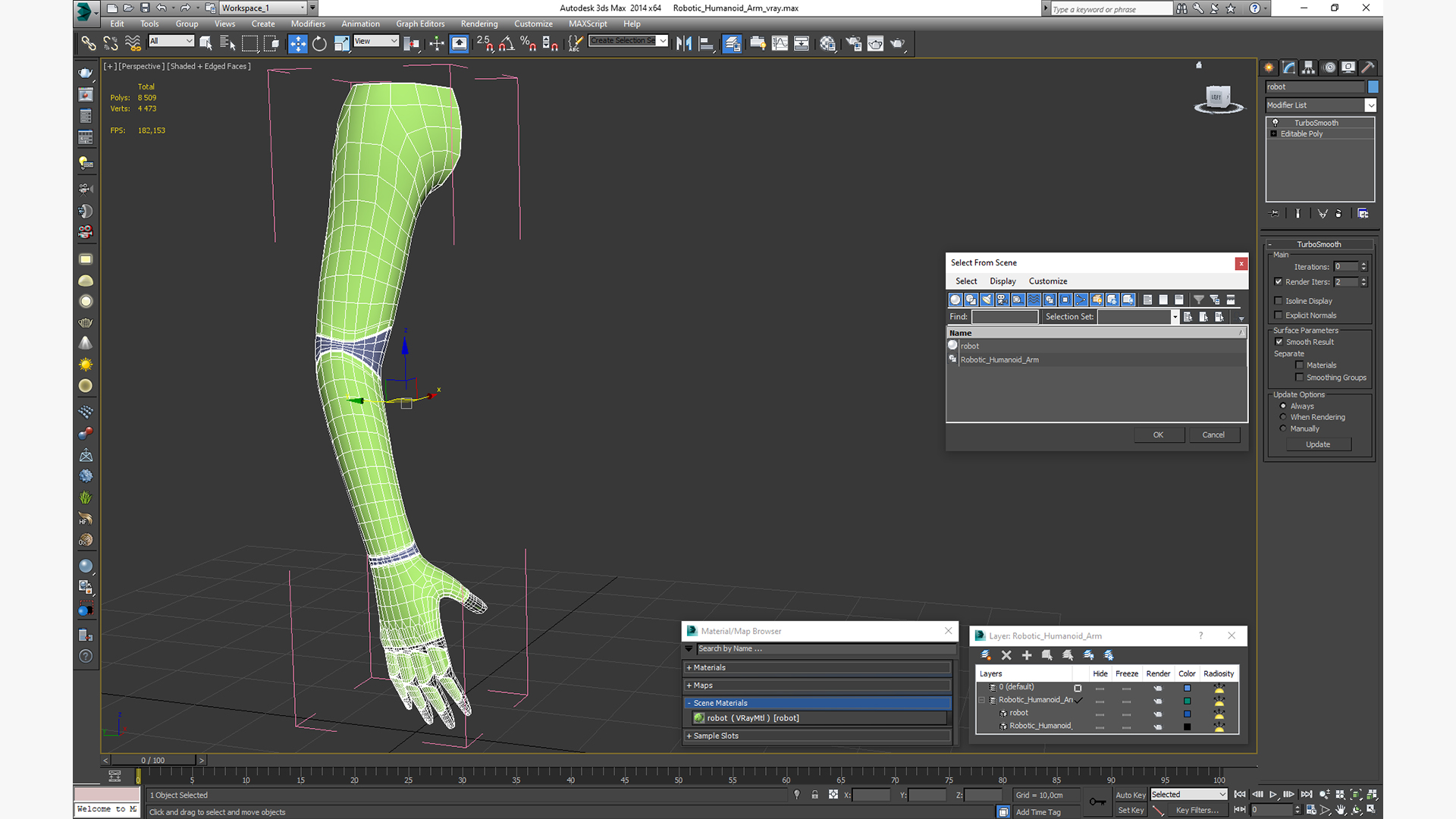This screenshot has height=819, width=1456.
Task: Click the TurboSmooth Update button
Action: click(x=1318, y=444)
